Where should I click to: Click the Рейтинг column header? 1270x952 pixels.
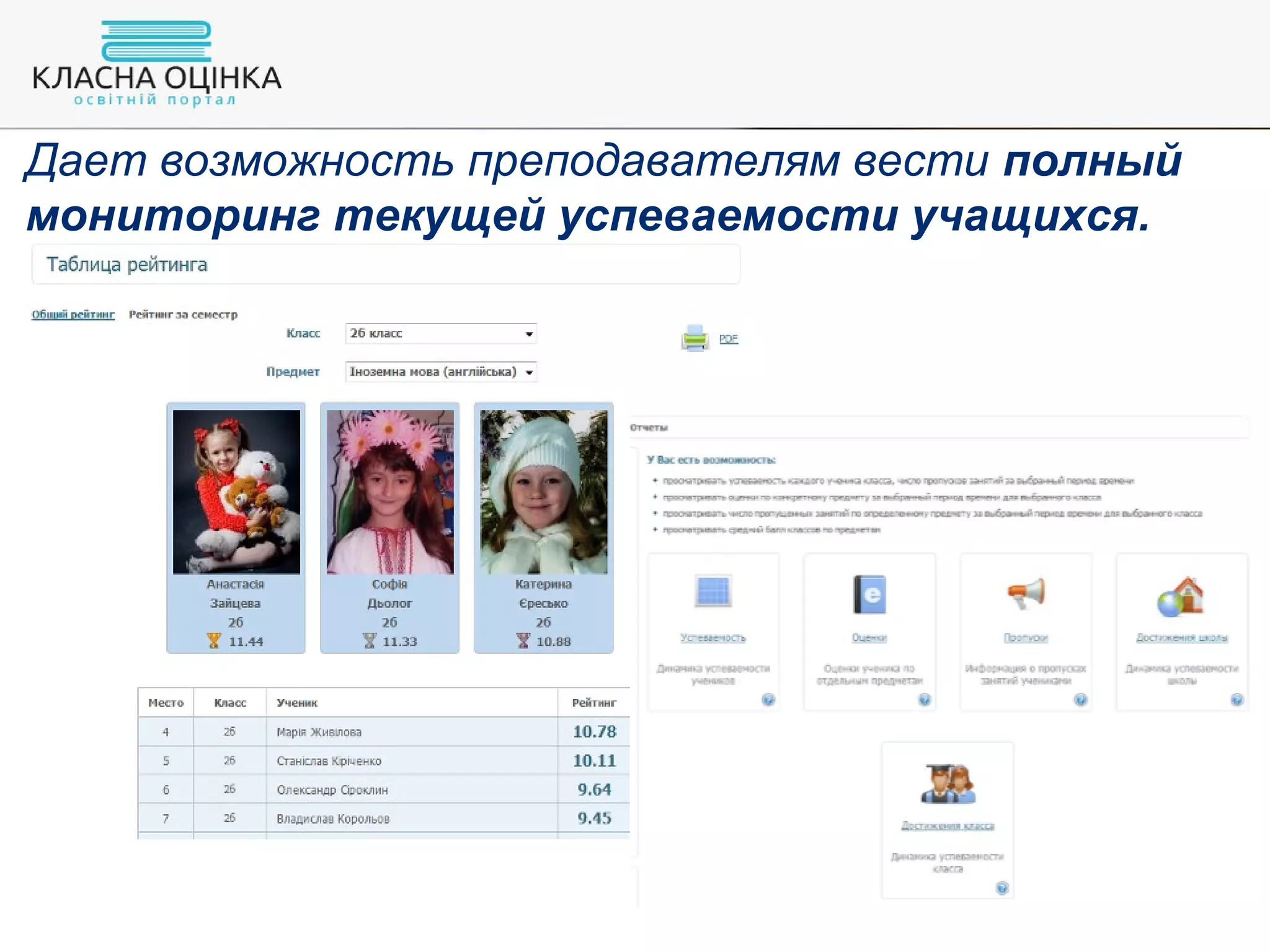pos(594,703)
